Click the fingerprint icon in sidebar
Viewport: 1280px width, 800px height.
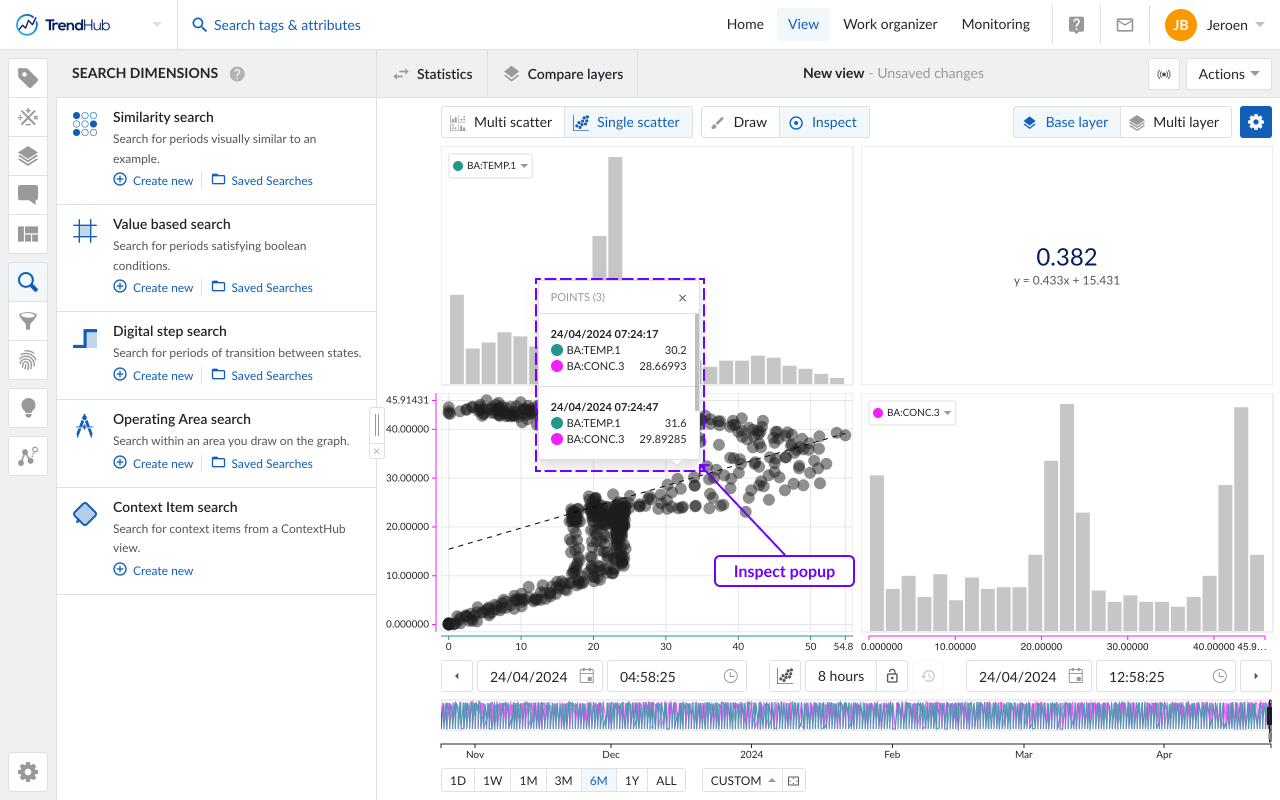(x=28, y=360)
